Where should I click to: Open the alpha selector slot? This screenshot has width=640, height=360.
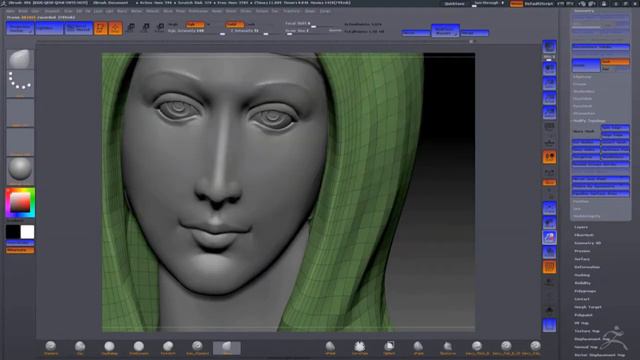click(x=20, y=113)
